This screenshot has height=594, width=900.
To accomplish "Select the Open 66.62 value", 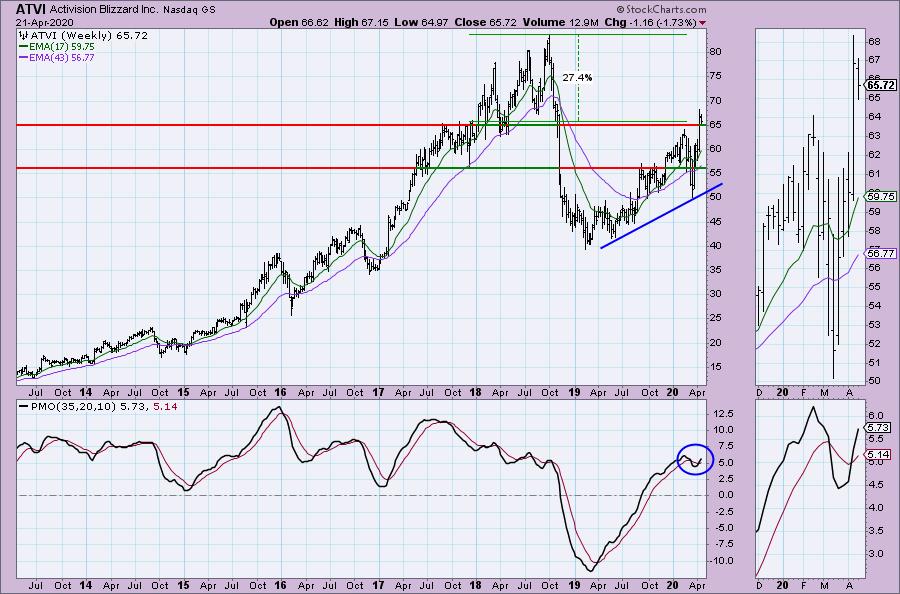I will (299, 22).
